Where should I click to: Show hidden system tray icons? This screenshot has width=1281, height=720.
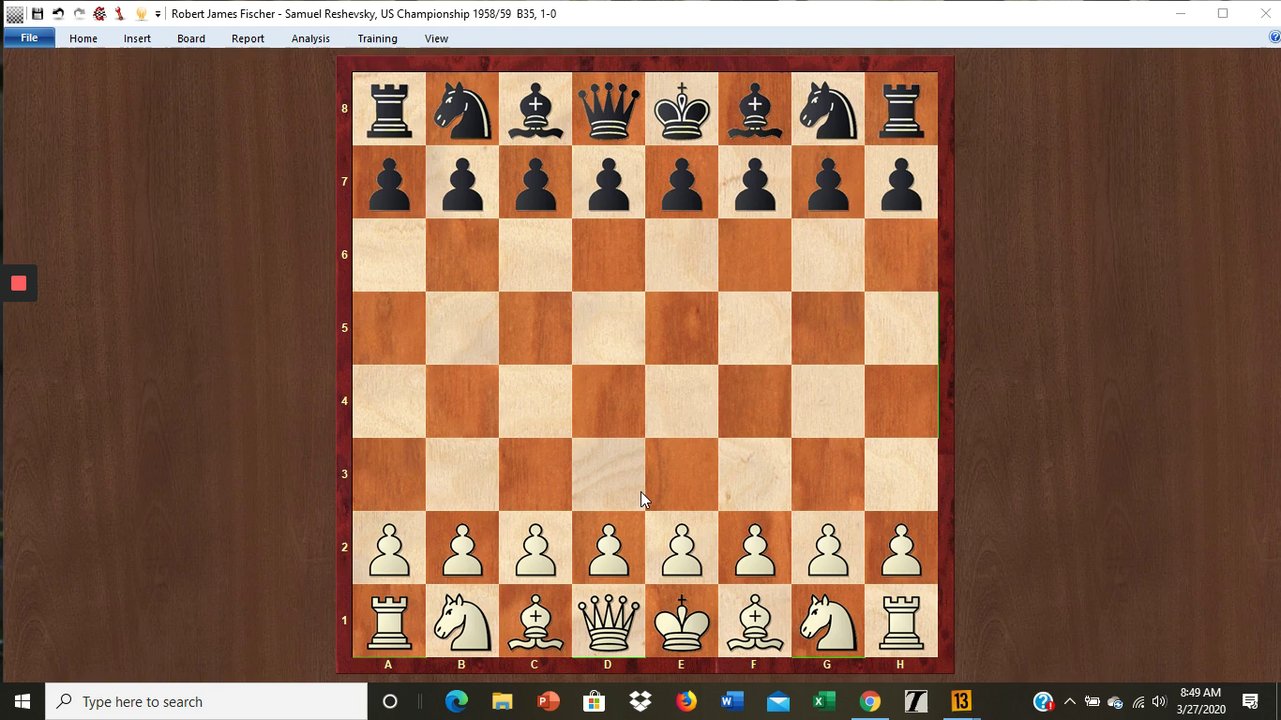pos(1069,702)
